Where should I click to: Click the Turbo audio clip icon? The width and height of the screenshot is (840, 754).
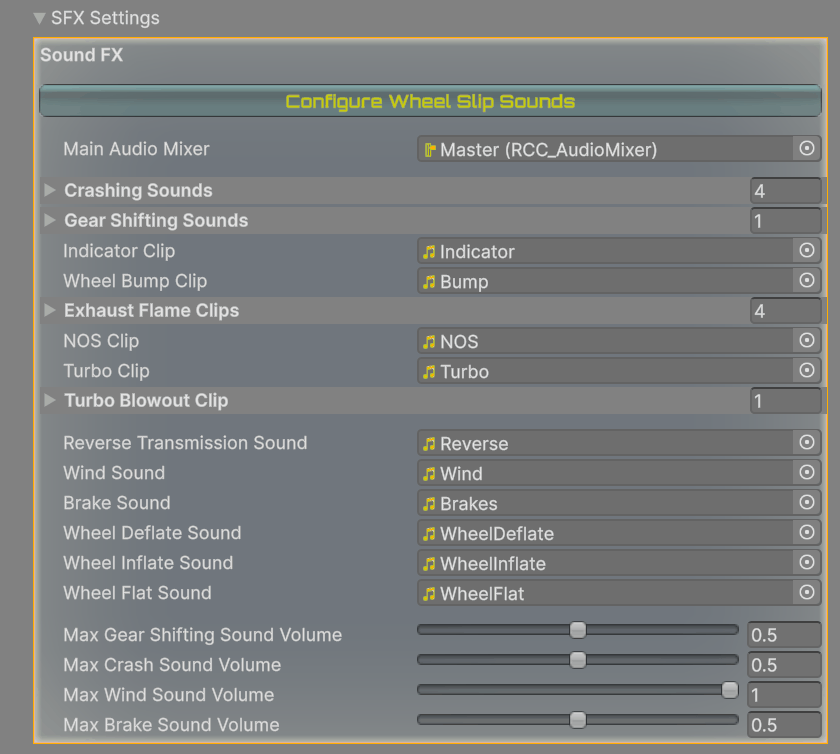point(429,372)
